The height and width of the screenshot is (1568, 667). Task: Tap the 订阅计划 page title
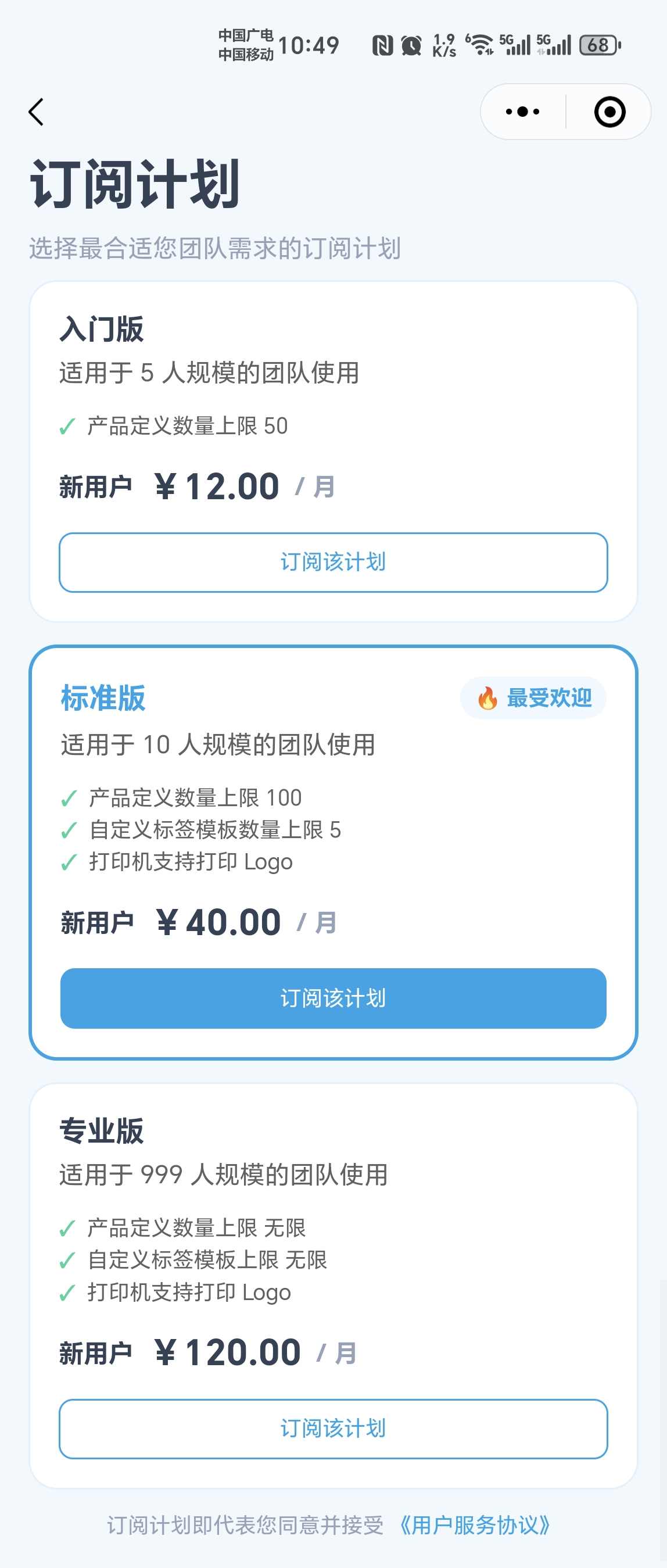[134, 184]
